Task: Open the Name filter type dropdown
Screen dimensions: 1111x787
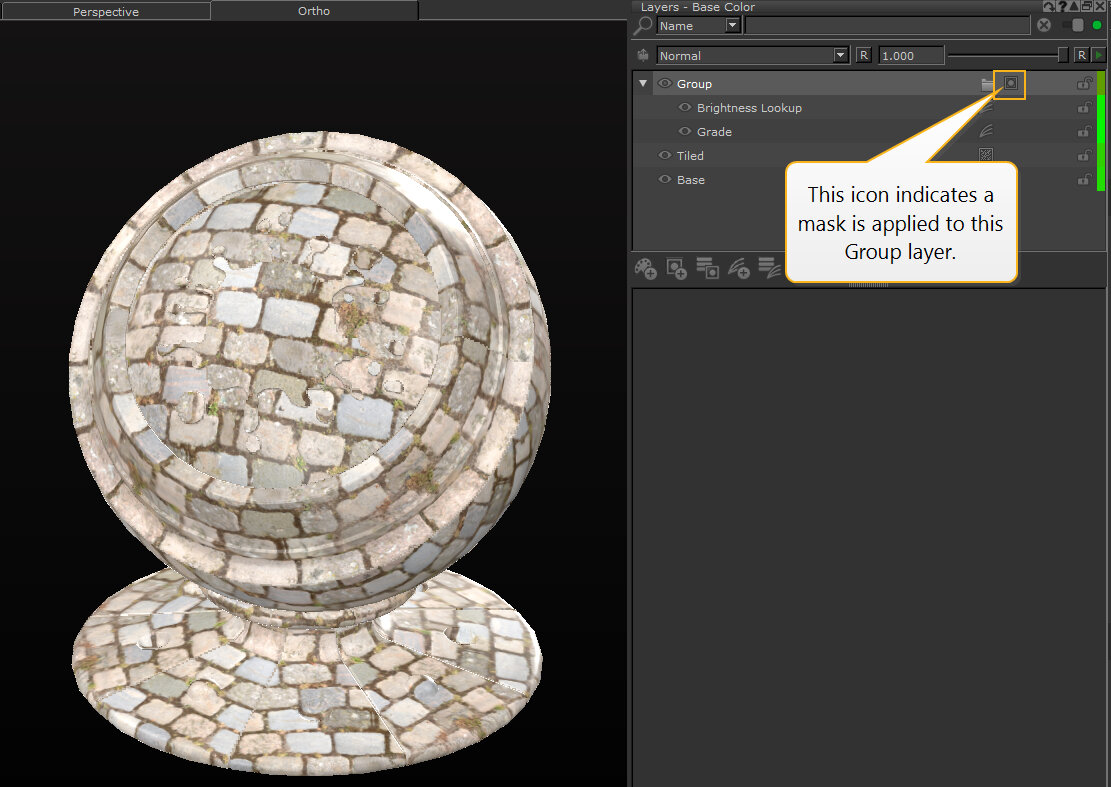Action: (733, 26)
